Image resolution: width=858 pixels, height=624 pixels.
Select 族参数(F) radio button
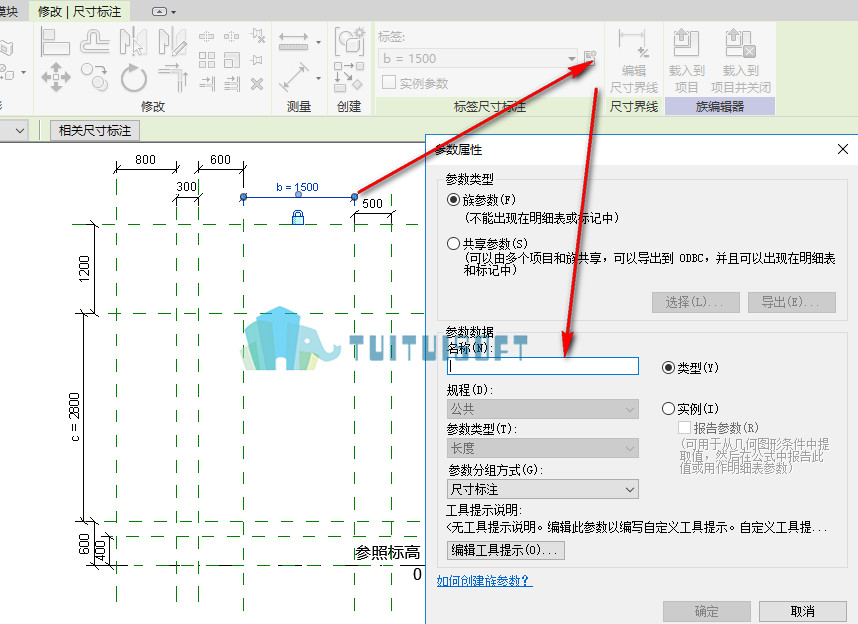(x=453, y=200)
